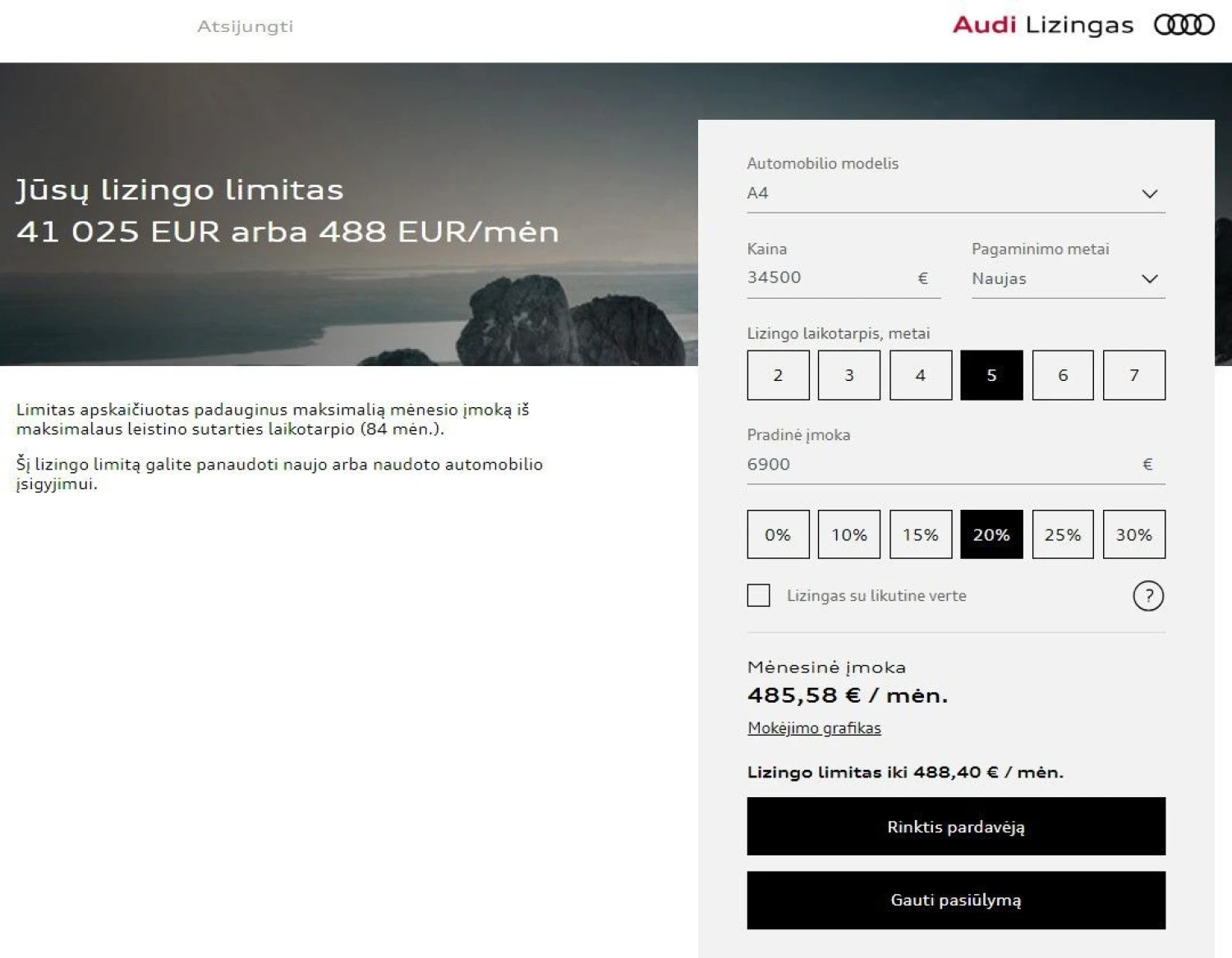Log out via Atsijungti
The height and width of the screenshot is (958, 1232).
click(x=245, y=26)
